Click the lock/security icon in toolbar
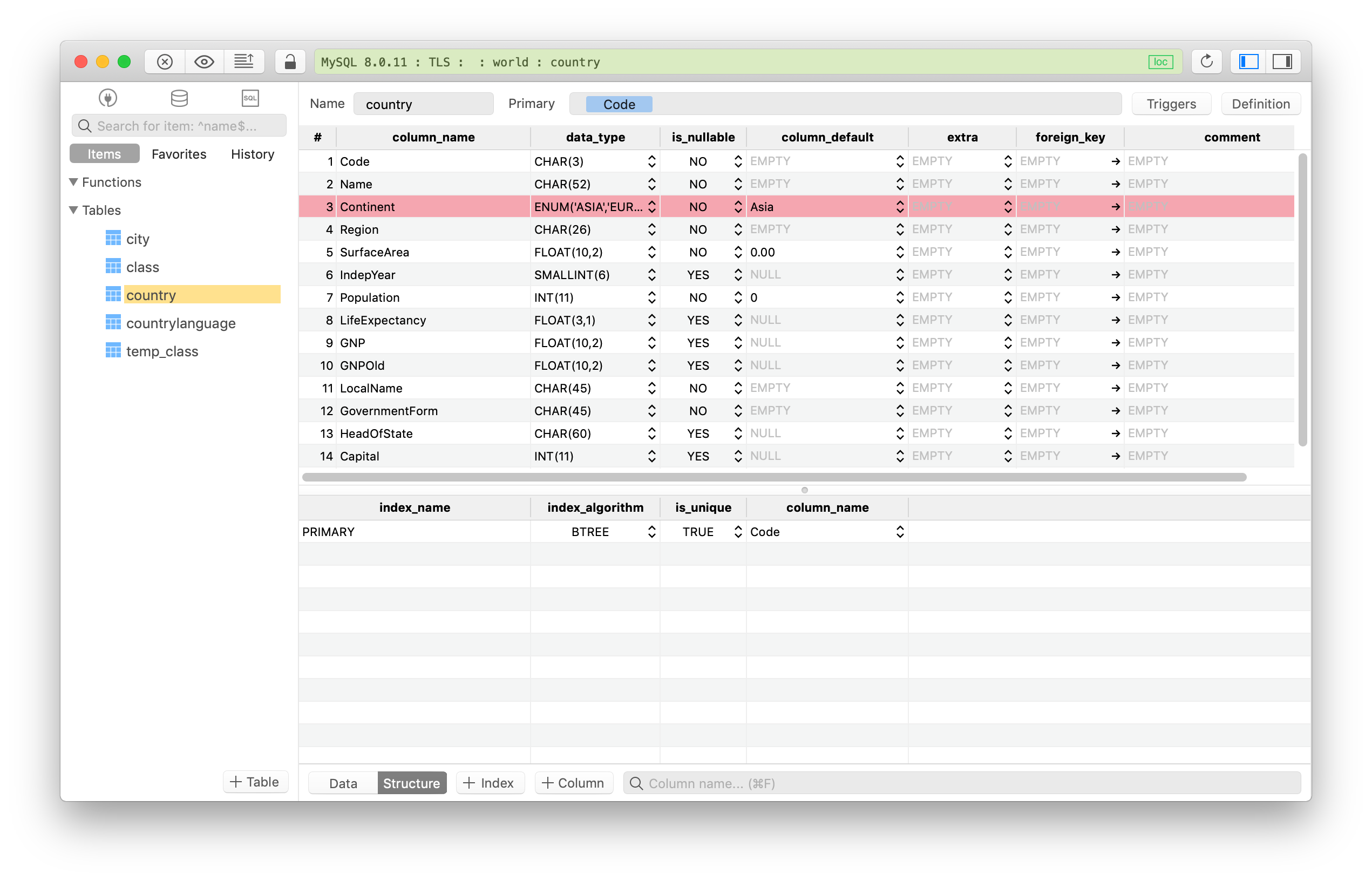The image size is (1372, 881). [288, 62]
